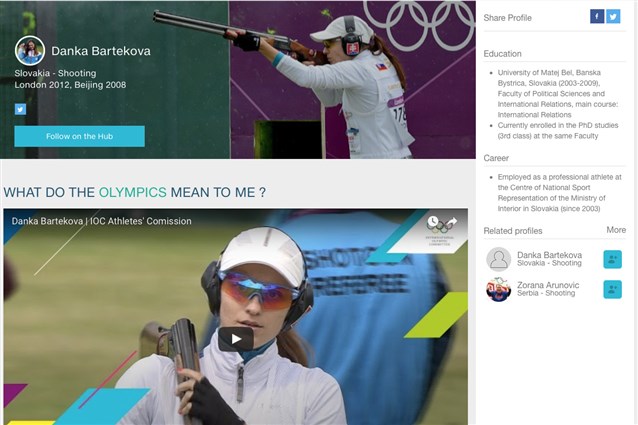Click the Serbia - Shooting text under Zorana
The width and height of the screenshot is (638, 425).
pos(546,293)
